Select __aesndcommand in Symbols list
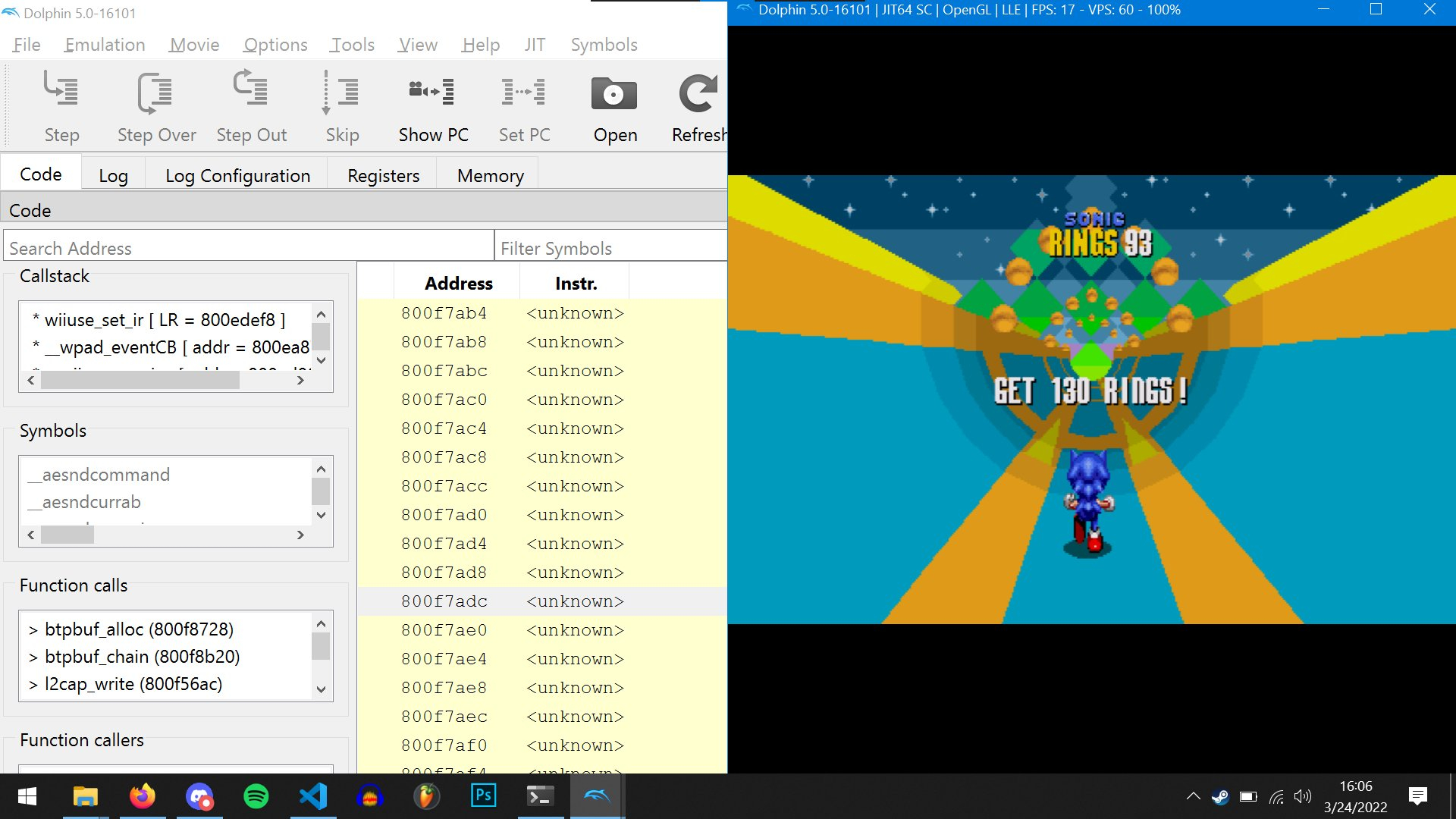Screen dimensions: 1456x819 tap(105, 475)
